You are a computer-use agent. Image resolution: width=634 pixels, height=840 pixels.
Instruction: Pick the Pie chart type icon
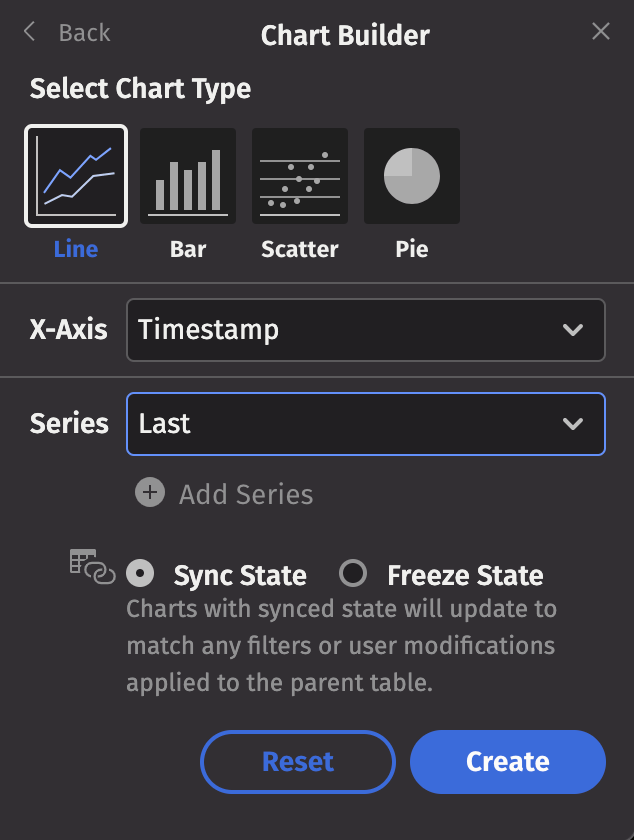412,177
